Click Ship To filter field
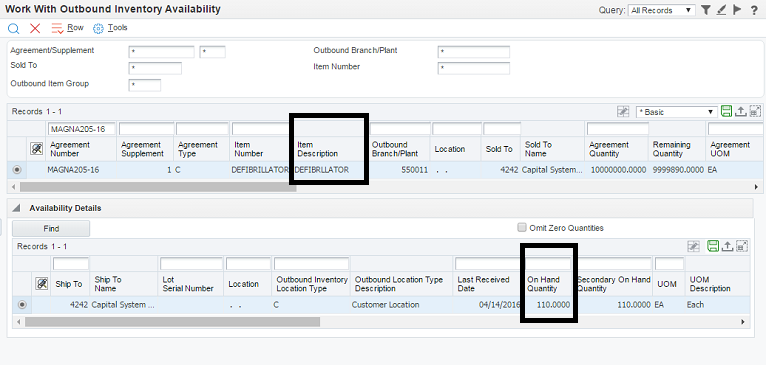 (71, 264)
